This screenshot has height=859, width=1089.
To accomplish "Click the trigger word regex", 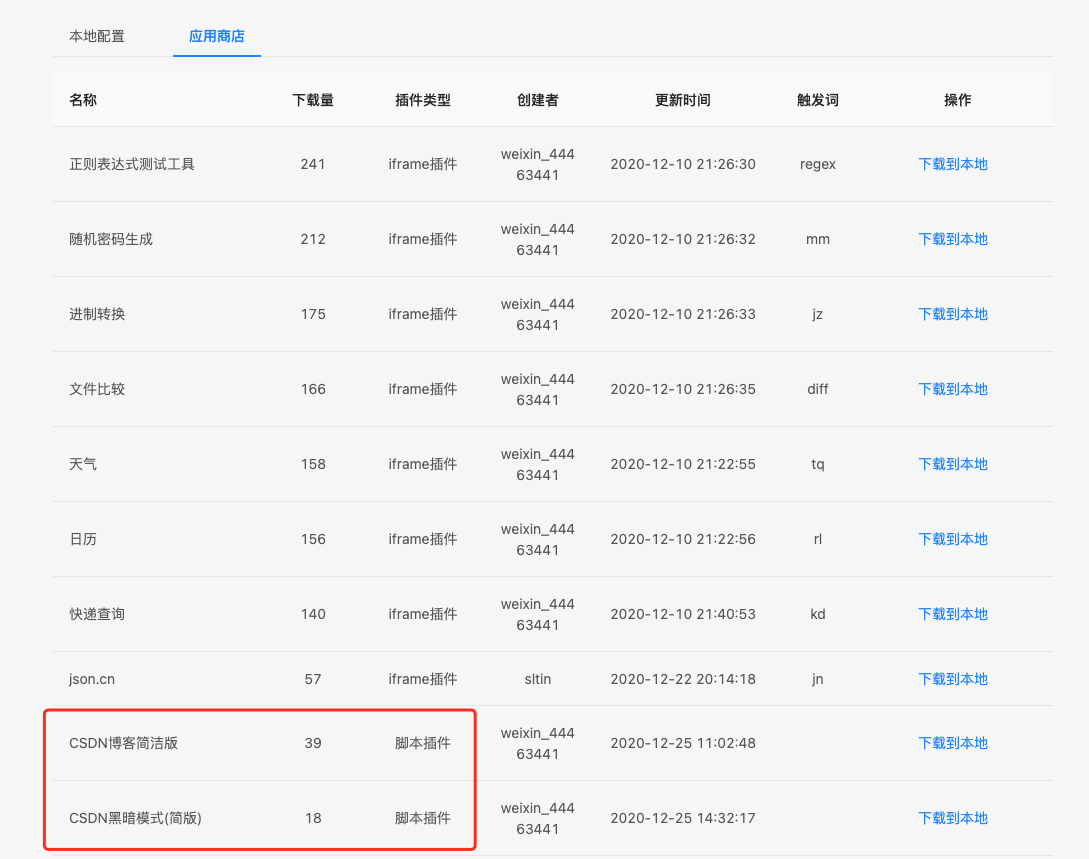I will [x=817, y=165].
